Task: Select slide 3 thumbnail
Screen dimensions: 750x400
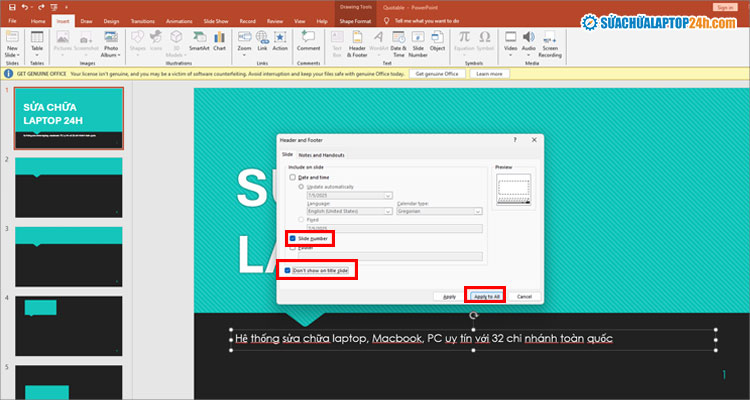Action: click(69, 257)
